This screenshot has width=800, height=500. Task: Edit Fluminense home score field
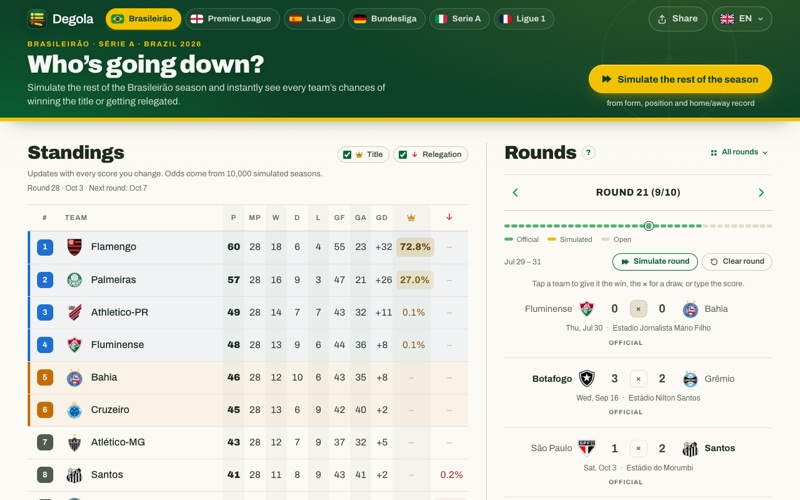tap(614, 309)
